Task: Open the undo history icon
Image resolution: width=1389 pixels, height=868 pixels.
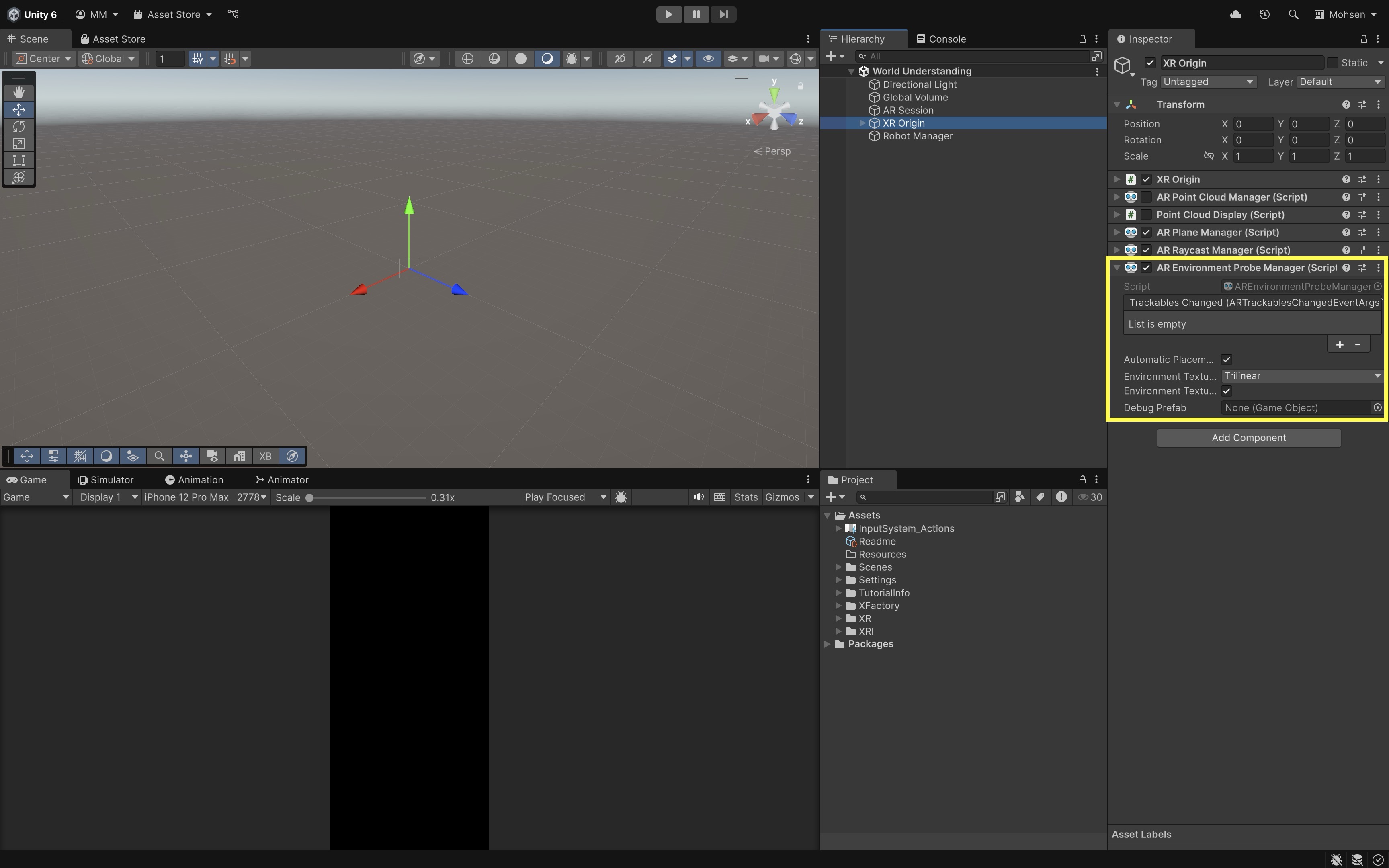Action: [x=1264, y=14]
